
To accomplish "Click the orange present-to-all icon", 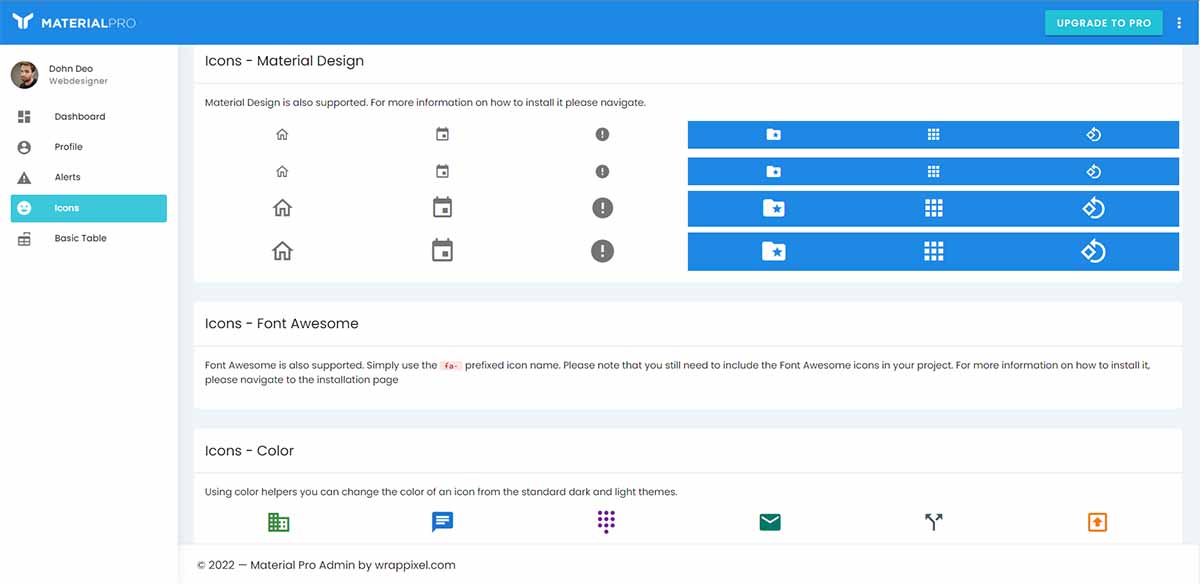I will click(x=1097, y=521).
